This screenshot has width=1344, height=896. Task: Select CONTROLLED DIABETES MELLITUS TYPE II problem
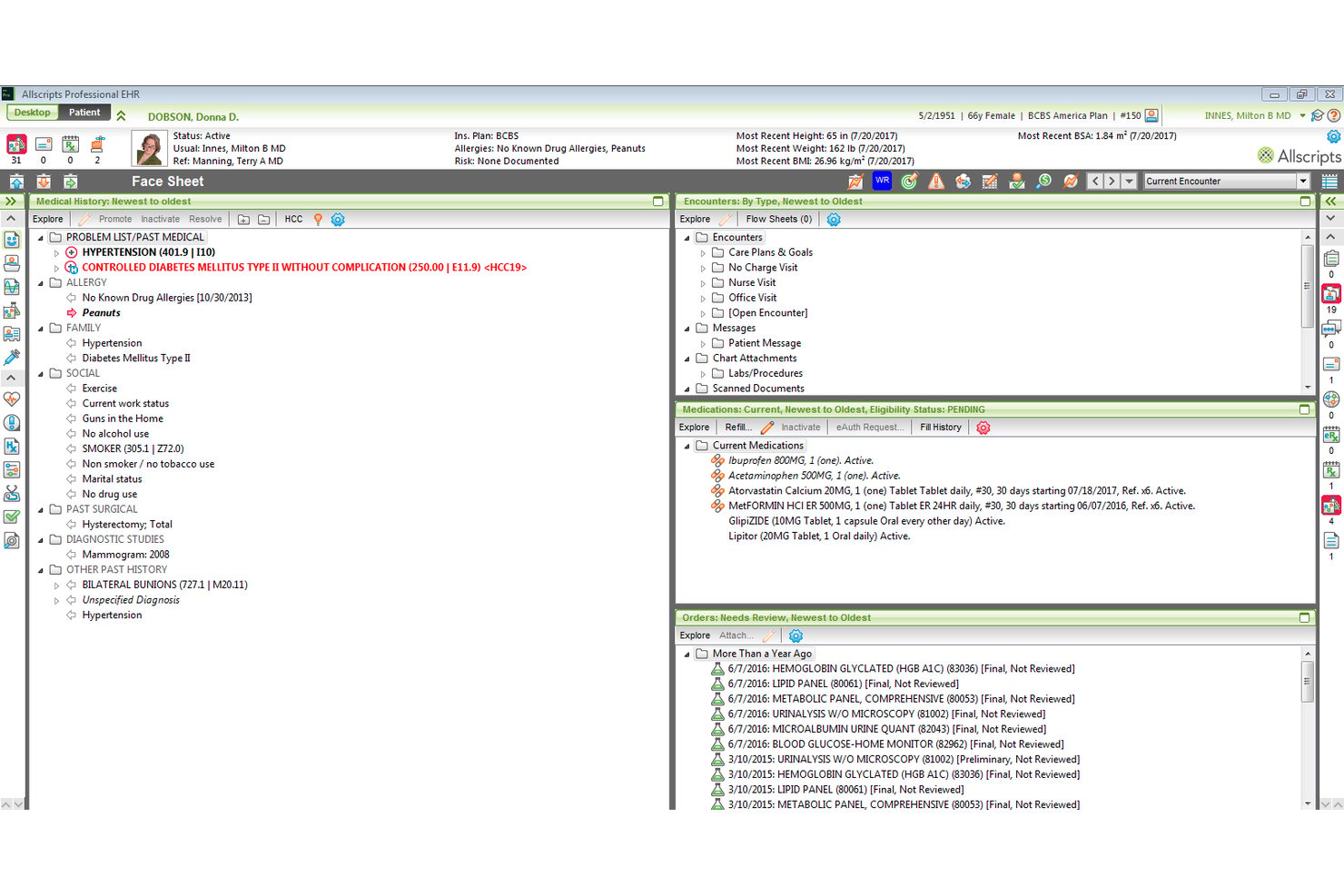(x=304, y=268)
